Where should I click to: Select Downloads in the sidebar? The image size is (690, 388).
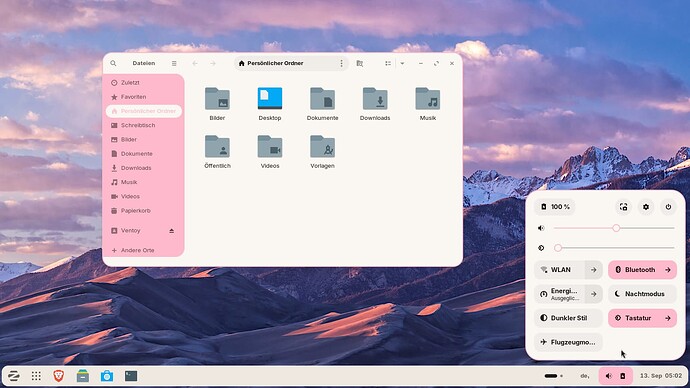pyautogui.click(x=143, y=168)
